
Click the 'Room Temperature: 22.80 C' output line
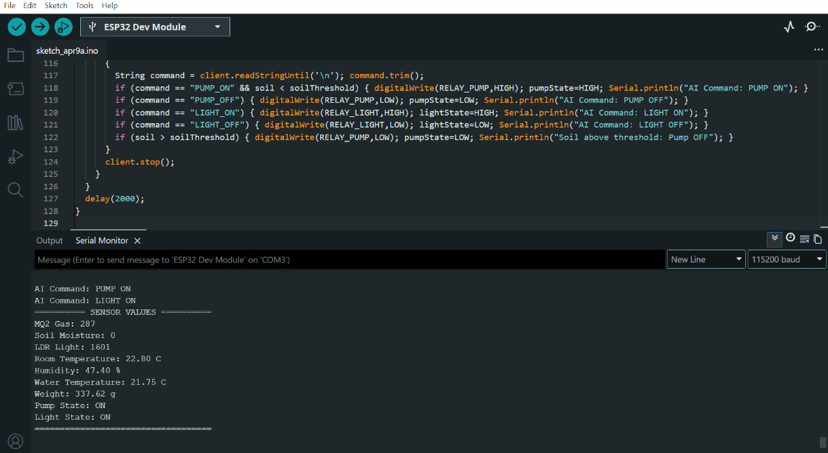98,358
